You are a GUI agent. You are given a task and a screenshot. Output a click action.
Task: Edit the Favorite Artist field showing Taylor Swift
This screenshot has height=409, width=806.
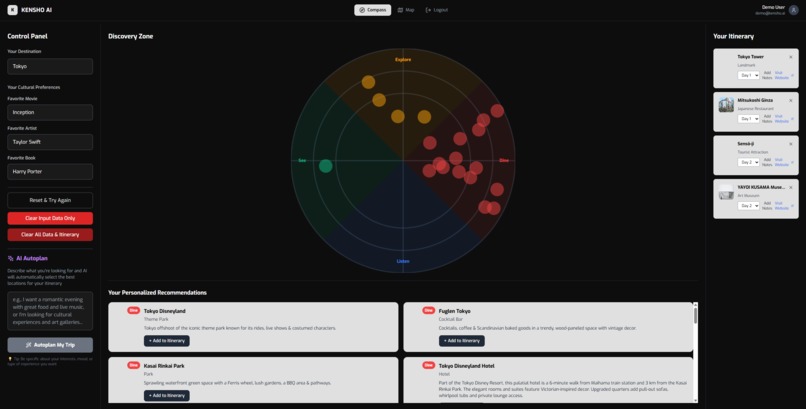pyautogui.click(x=50, y=142)
